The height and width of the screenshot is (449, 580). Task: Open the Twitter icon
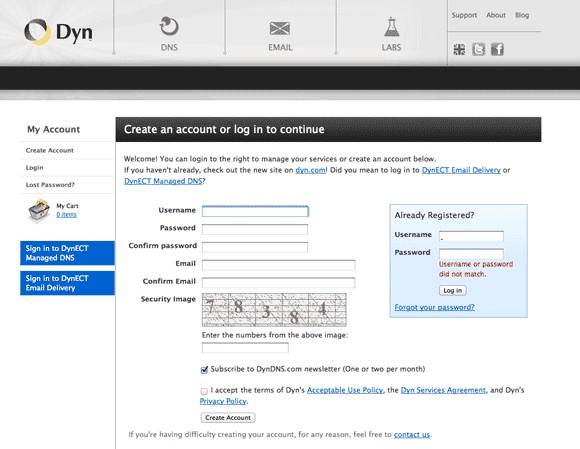[479, 49]
